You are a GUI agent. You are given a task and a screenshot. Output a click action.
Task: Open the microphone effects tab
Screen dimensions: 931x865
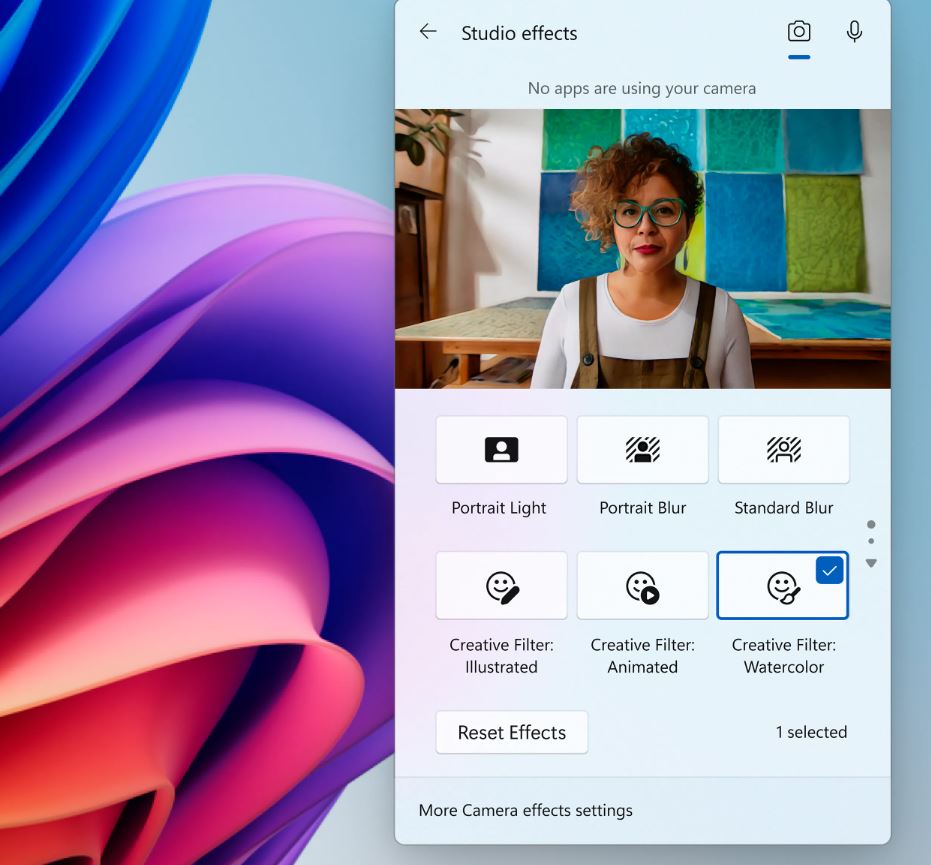pyautogui.click(x=854, y=32)
